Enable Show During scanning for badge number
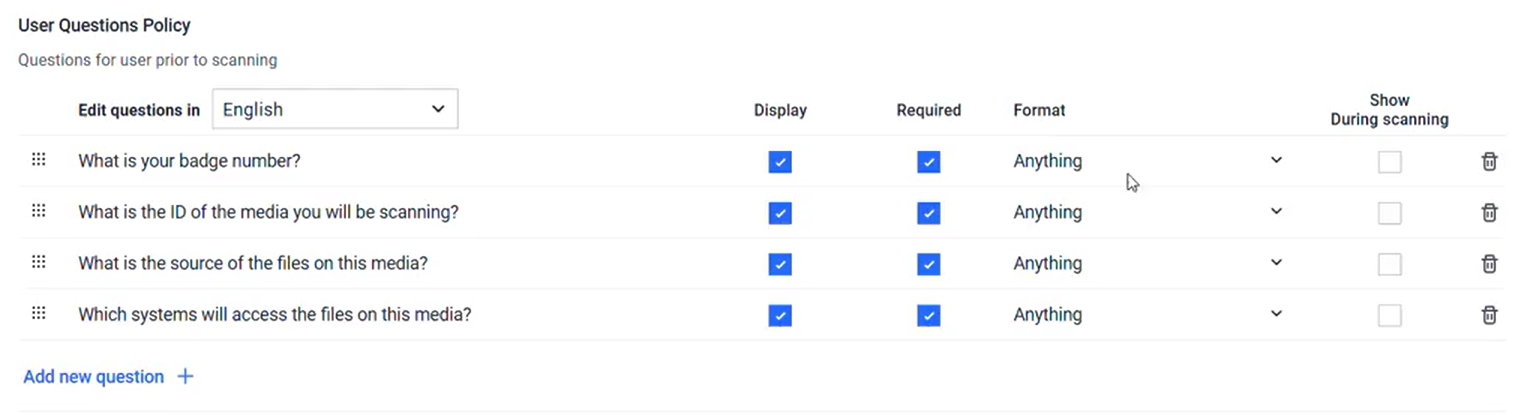Image resolution: width=1527 pixels, height=415 pixels. click(x=1389, y=161)
